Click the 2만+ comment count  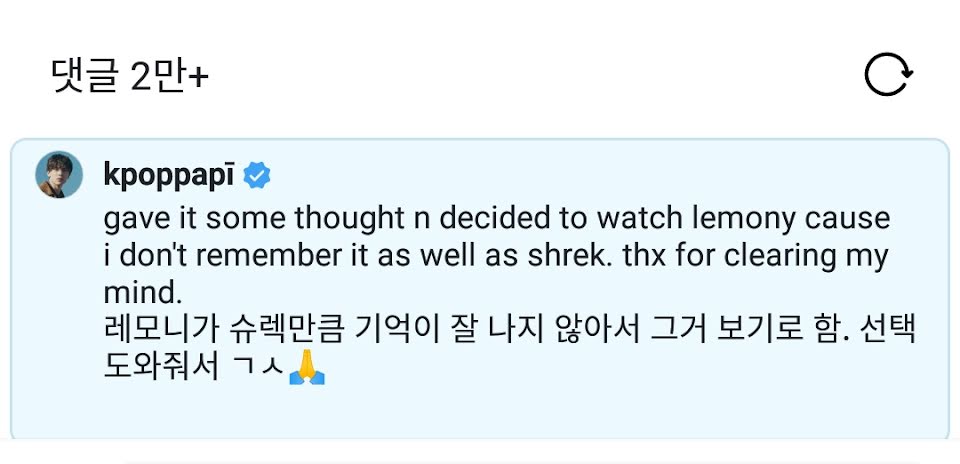tap(168, 76)
